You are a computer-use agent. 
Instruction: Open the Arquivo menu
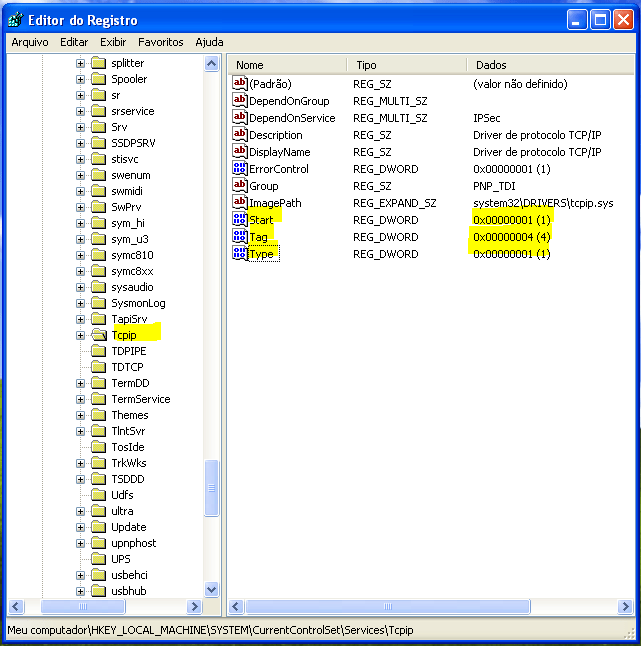(x=29, y=42)
